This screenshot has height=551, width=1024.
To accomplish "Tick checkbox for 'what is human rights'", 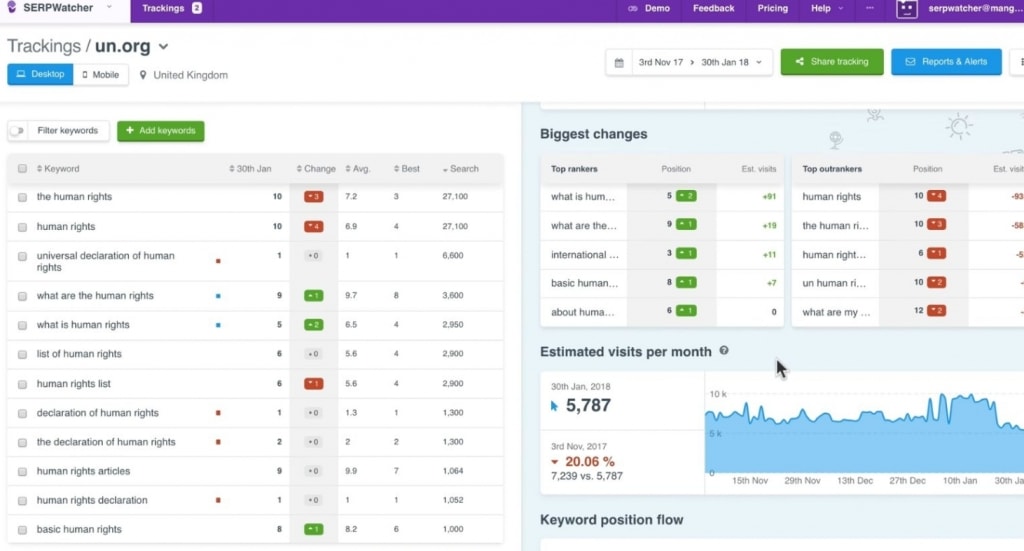I will pyautogui.click(x=22, y=325).
